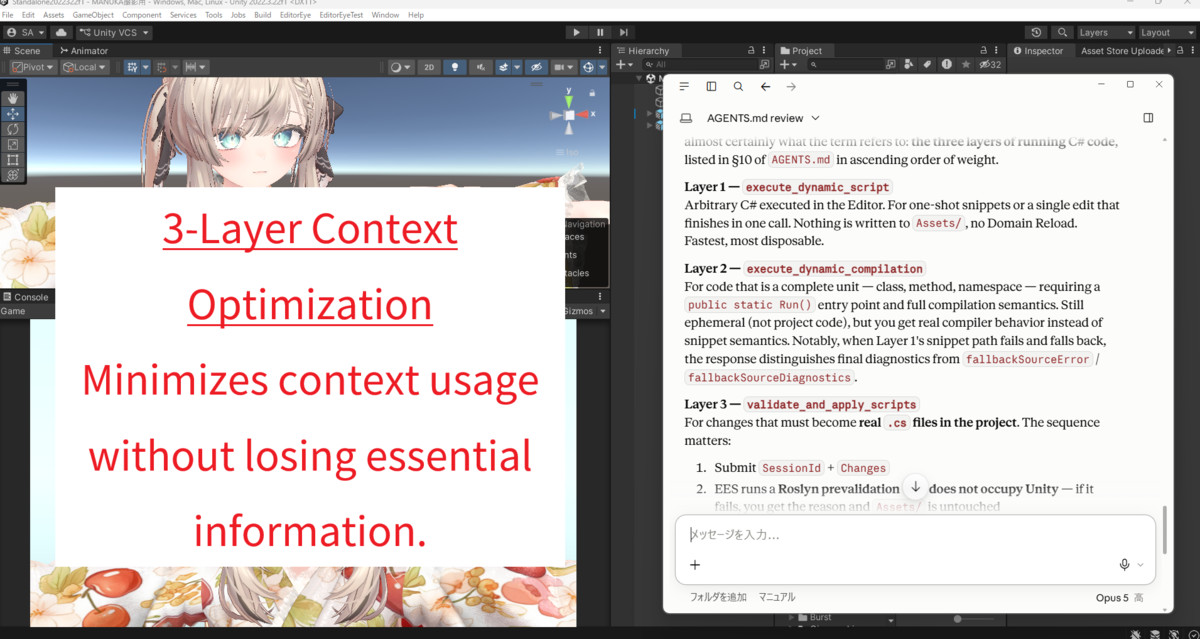Click the フォルダを追加 button
Viewport: 1200px width, 639px height.
[x=718, y=597]
